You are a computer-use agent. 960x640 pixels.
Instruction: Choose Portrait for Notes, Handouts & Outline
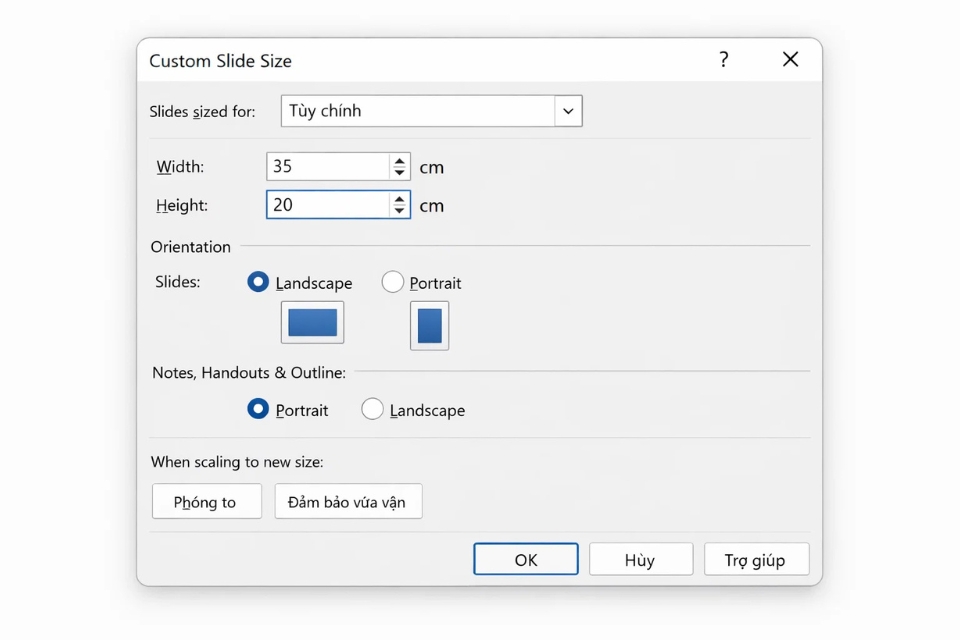[x=258, y=410]
